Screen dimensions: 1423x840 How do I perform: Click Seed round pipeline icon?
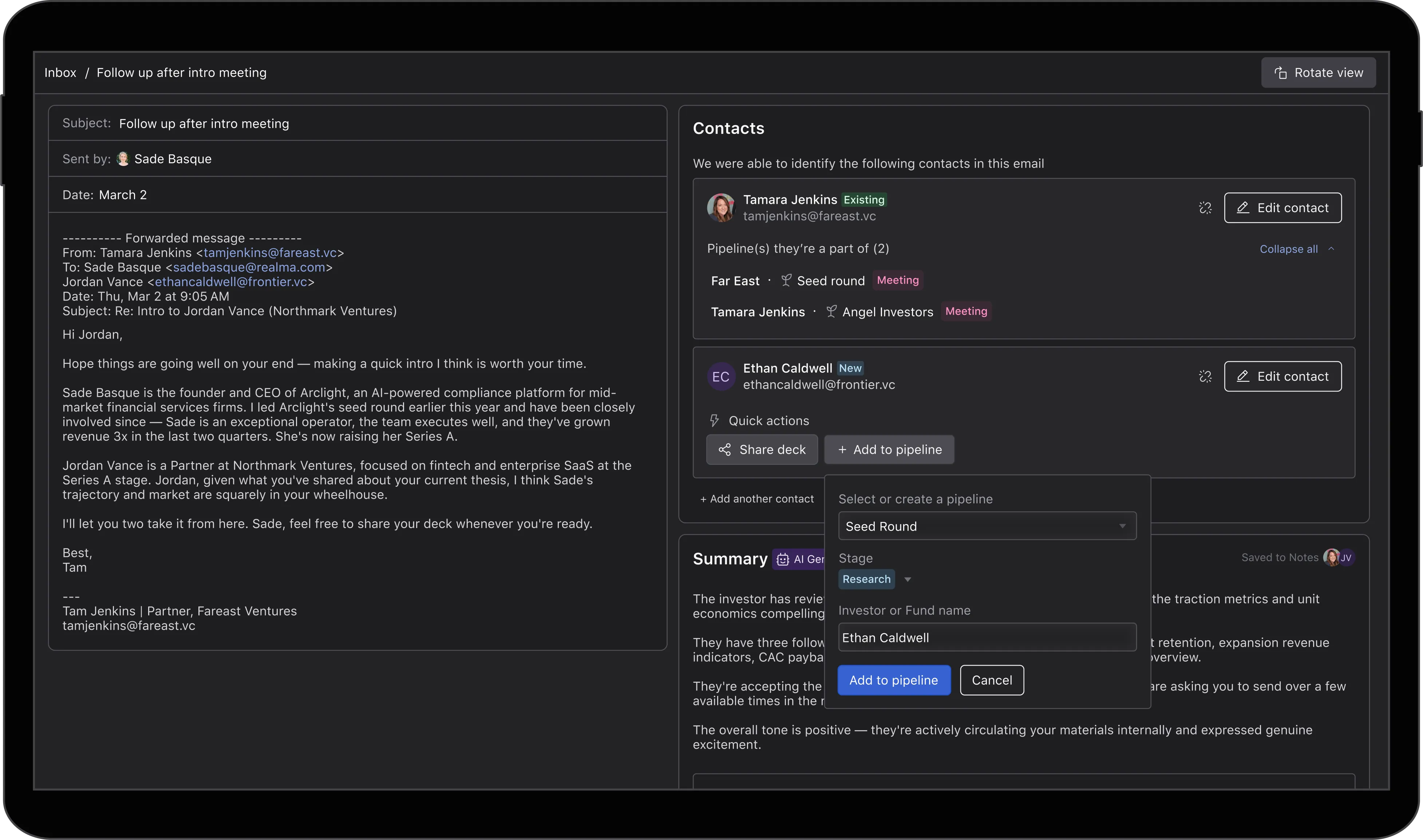tap(786, 280)
